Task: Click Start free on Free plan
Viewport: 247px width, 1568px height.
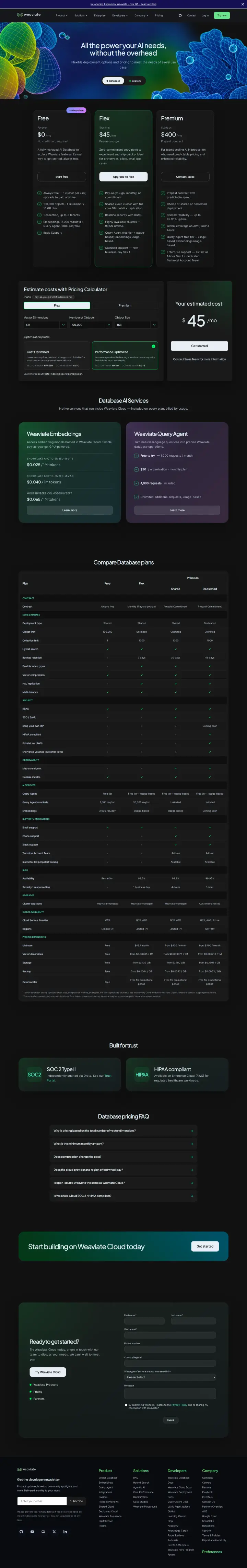Action: click(62, 176)
